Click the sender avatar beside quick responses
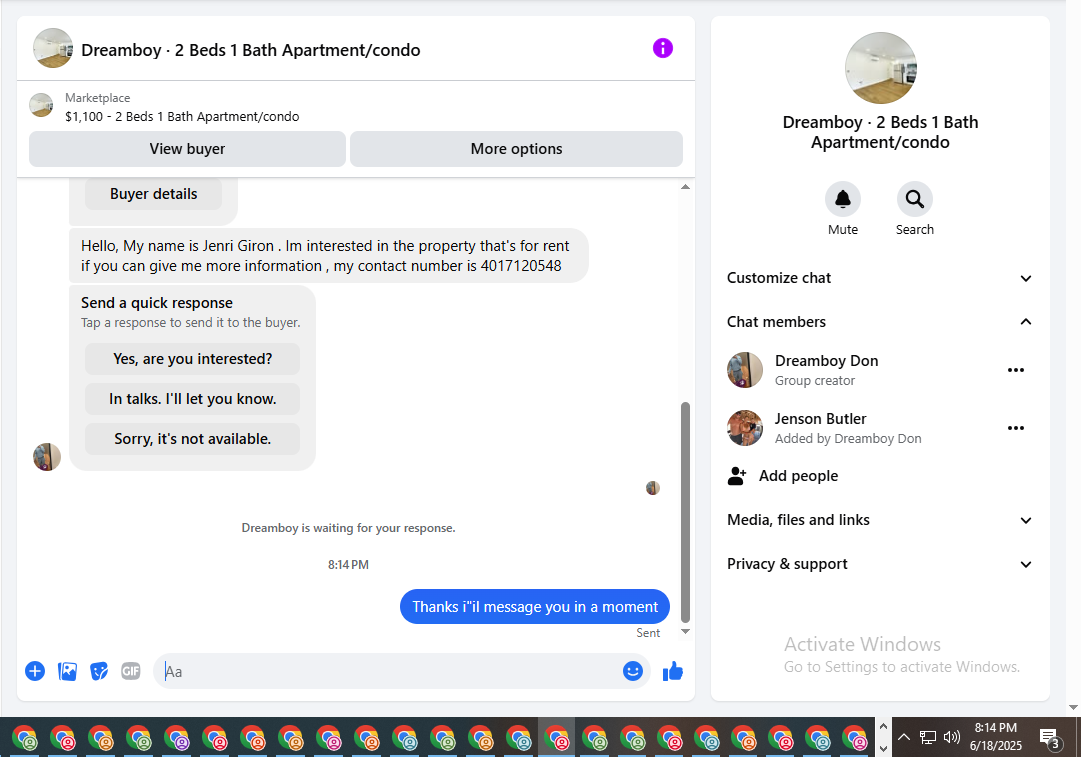The width and height of the screenshot is (1081, 757). point(47,457)
